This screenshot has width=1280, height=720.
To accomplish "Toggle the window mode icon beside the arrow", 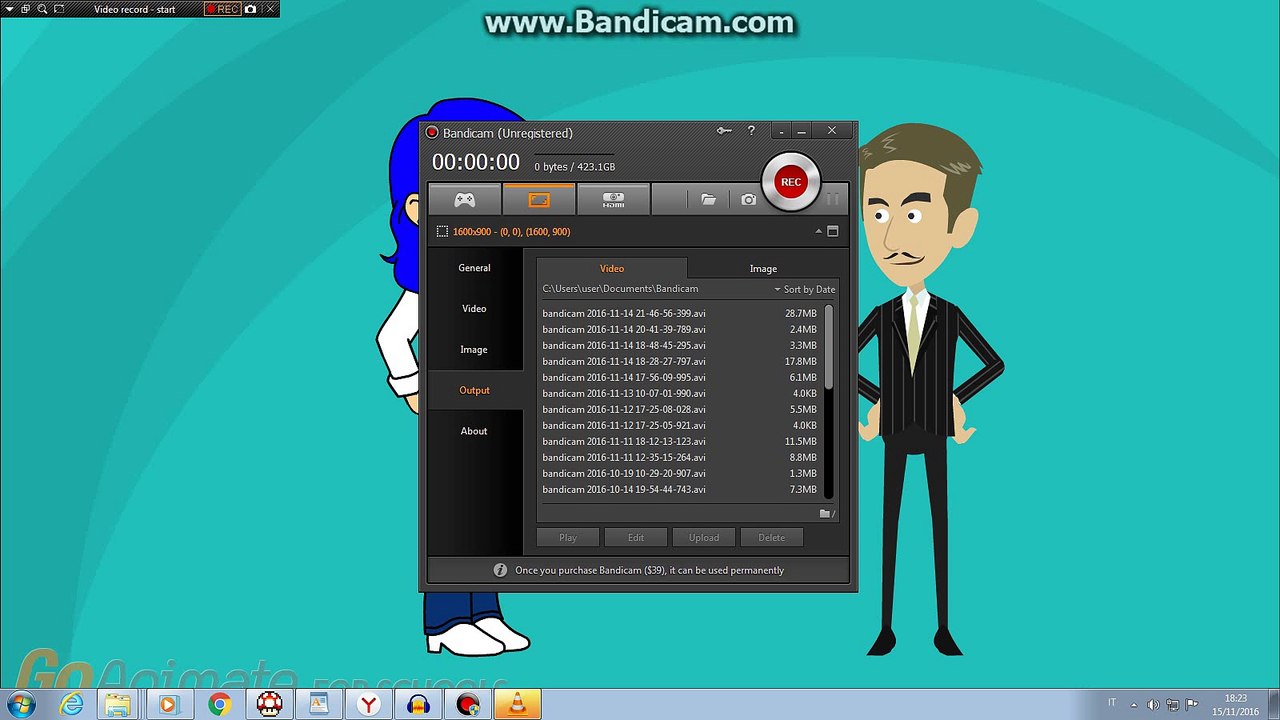I will (832, 231).
